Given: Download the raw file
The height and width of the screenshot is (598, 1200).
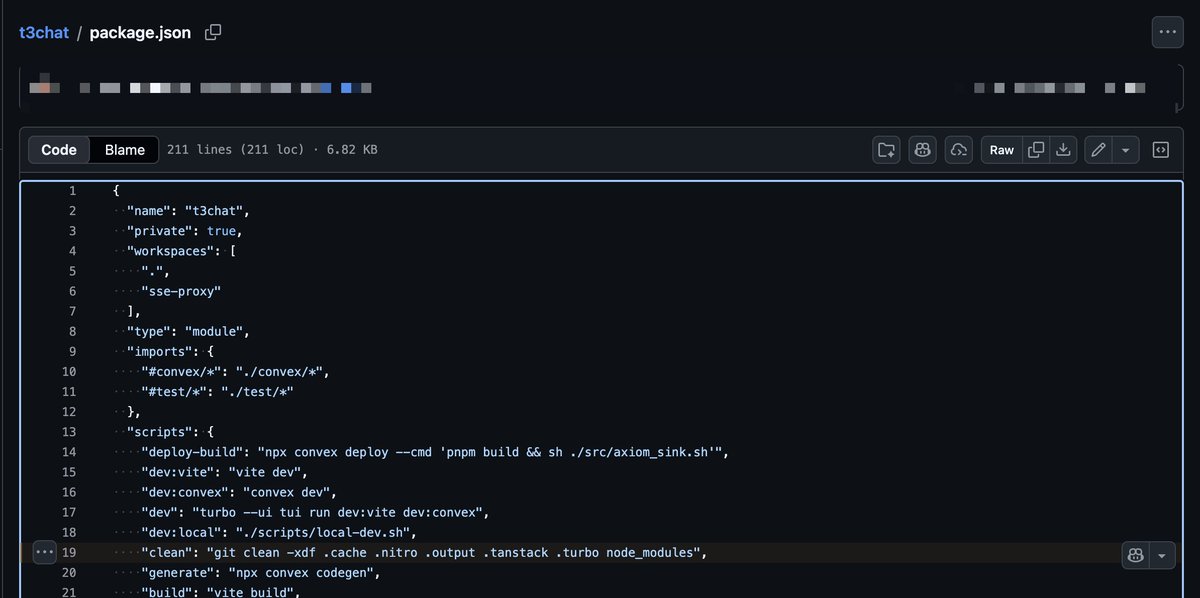Looking at the screenshot, I should tap(1064, 150).
